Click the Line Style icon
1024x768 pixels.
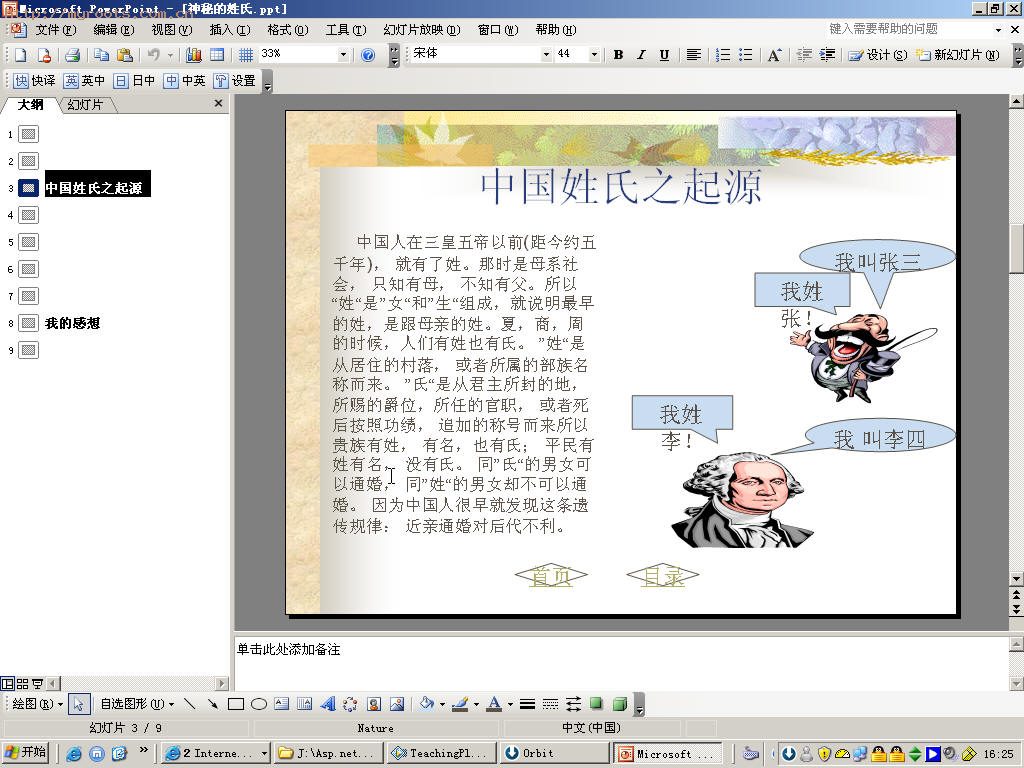(x=528, y=704)
